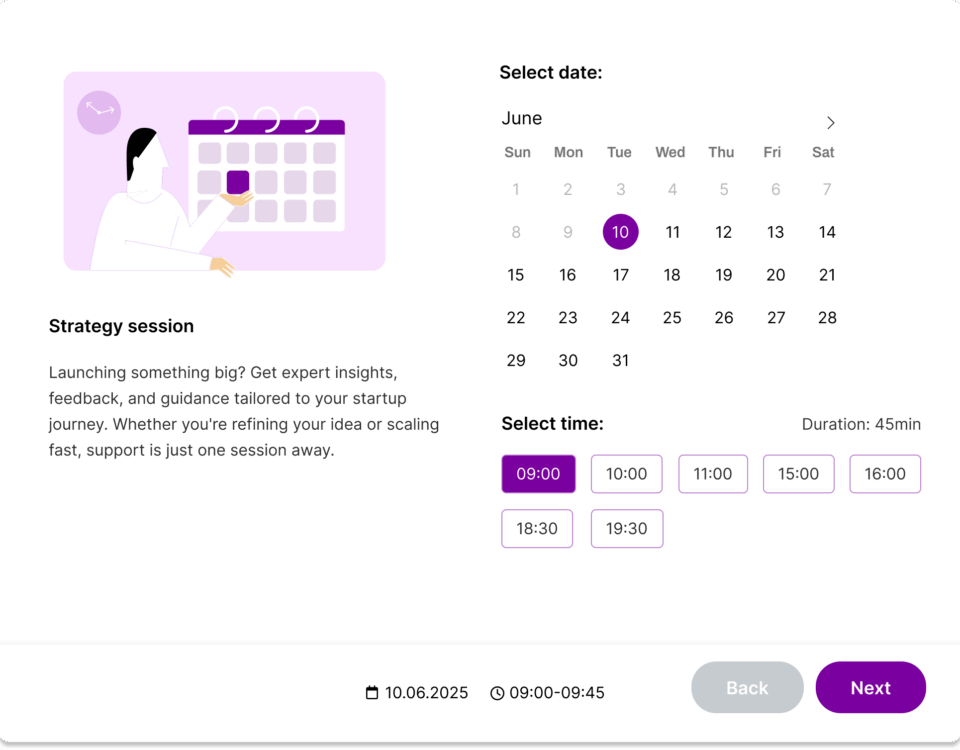Select June 10 on the calendar
The width and height of the screenshot is (960, 750).
pos(620,232)
